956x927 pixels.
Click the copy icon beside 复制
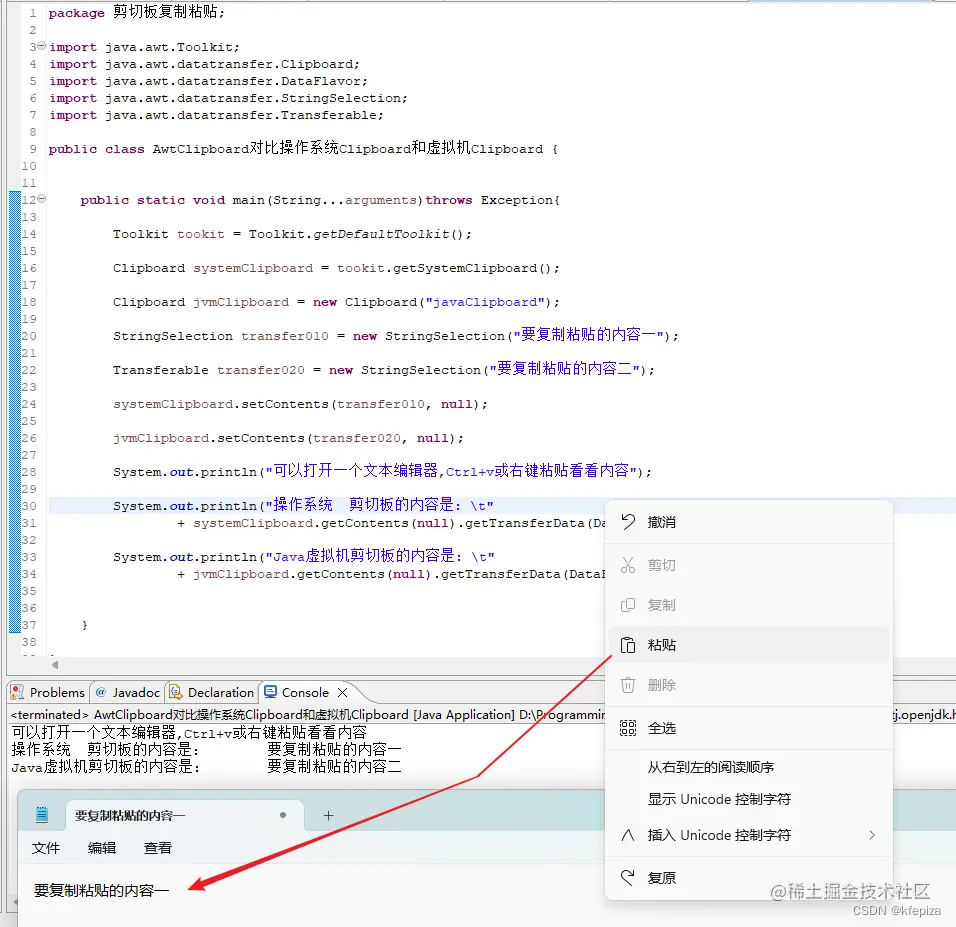(628, 604)
